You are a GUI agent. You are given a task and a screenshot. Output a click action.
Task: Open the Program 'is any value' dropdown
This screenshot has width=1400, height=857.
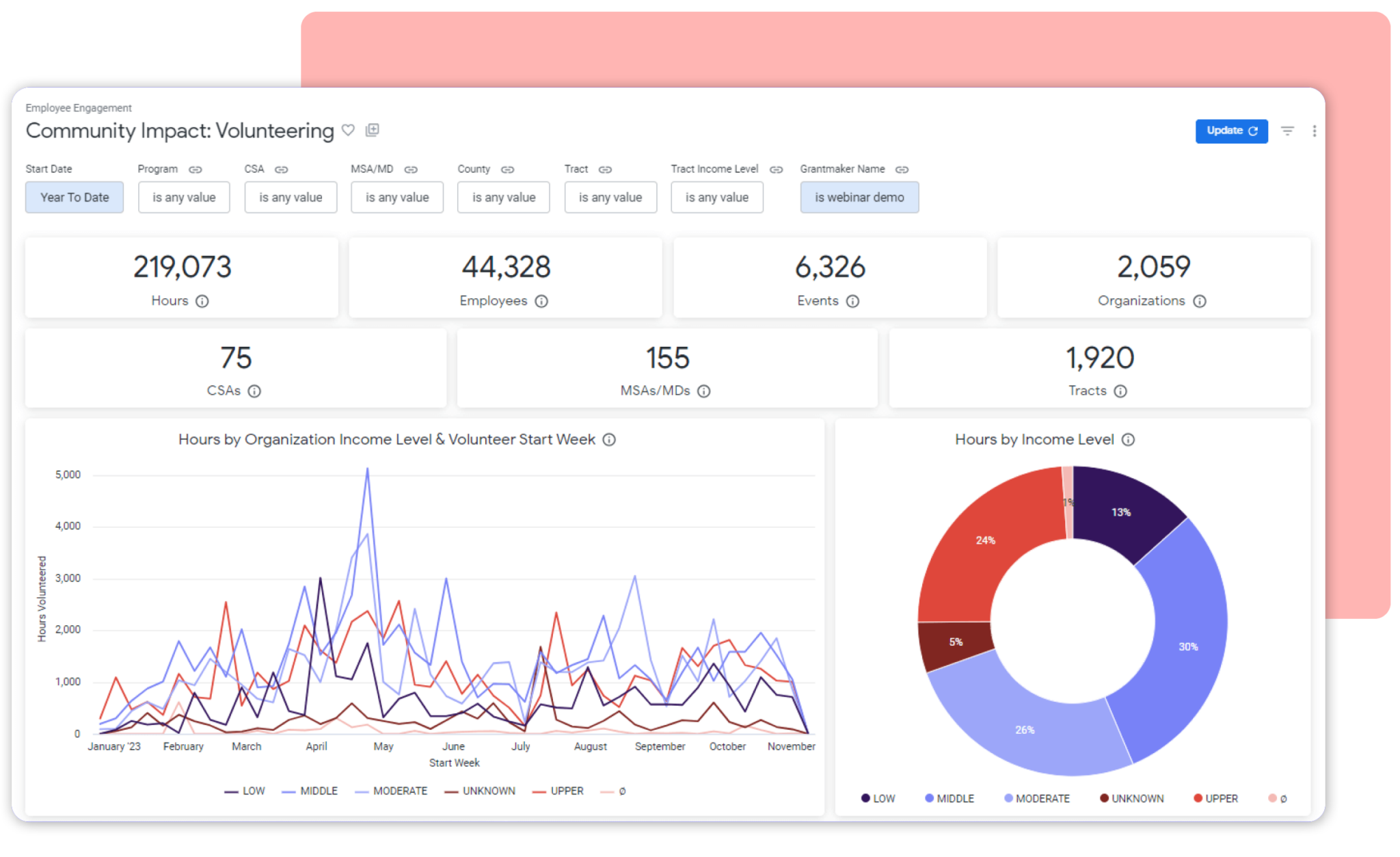tap(183, 197)
